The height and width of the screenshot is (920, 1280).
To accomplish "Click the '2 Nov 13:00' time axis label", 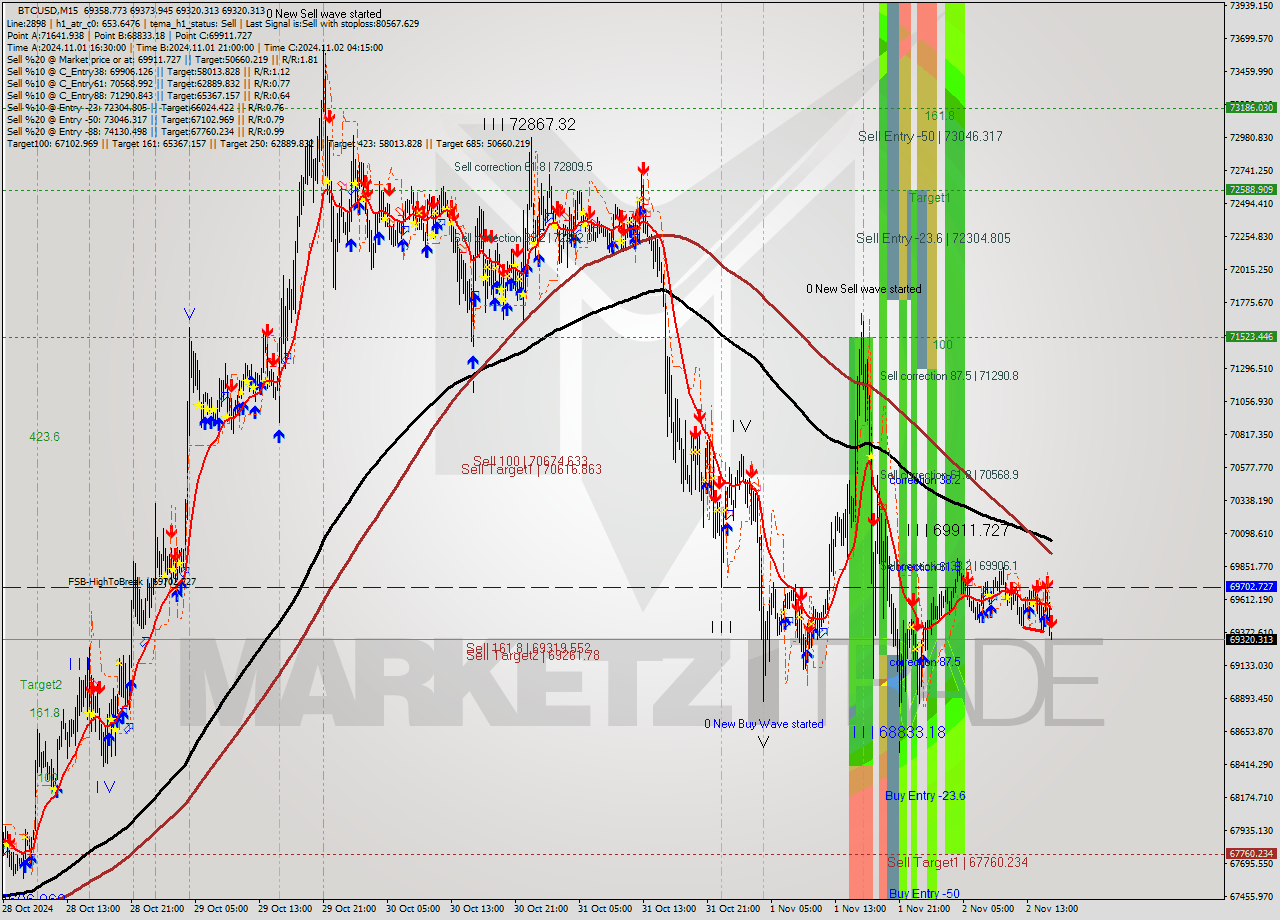I will point(1052,909).
